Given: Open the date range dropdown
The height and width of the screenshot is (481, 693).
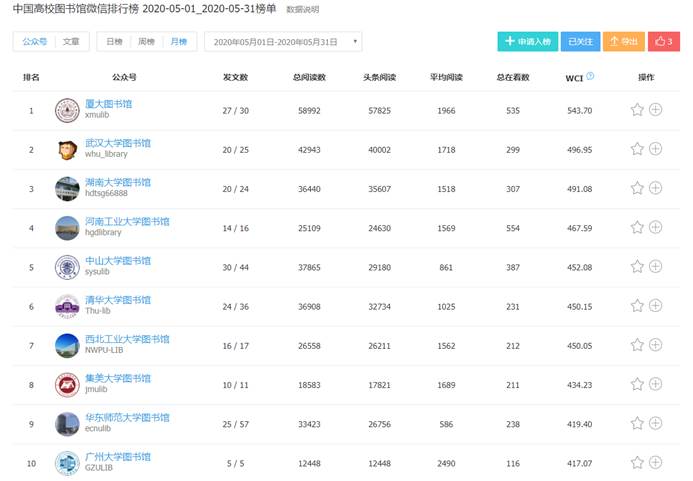Looking at the screenshot, I should 283,42.
